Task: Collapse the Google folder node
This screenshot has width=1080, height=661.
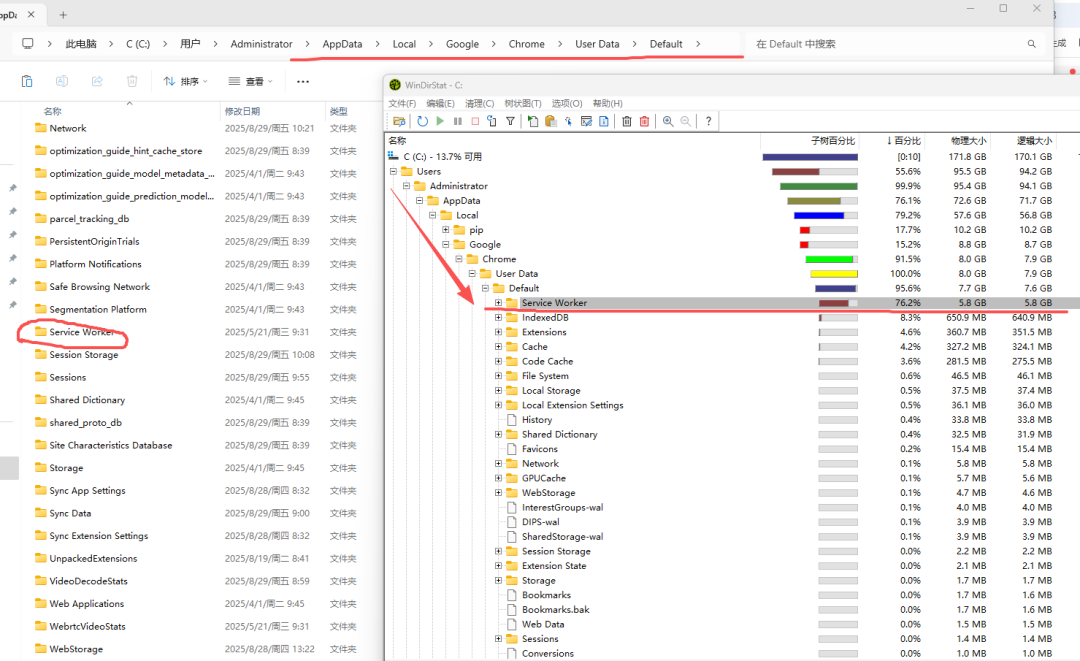Action: coord(446,245)
